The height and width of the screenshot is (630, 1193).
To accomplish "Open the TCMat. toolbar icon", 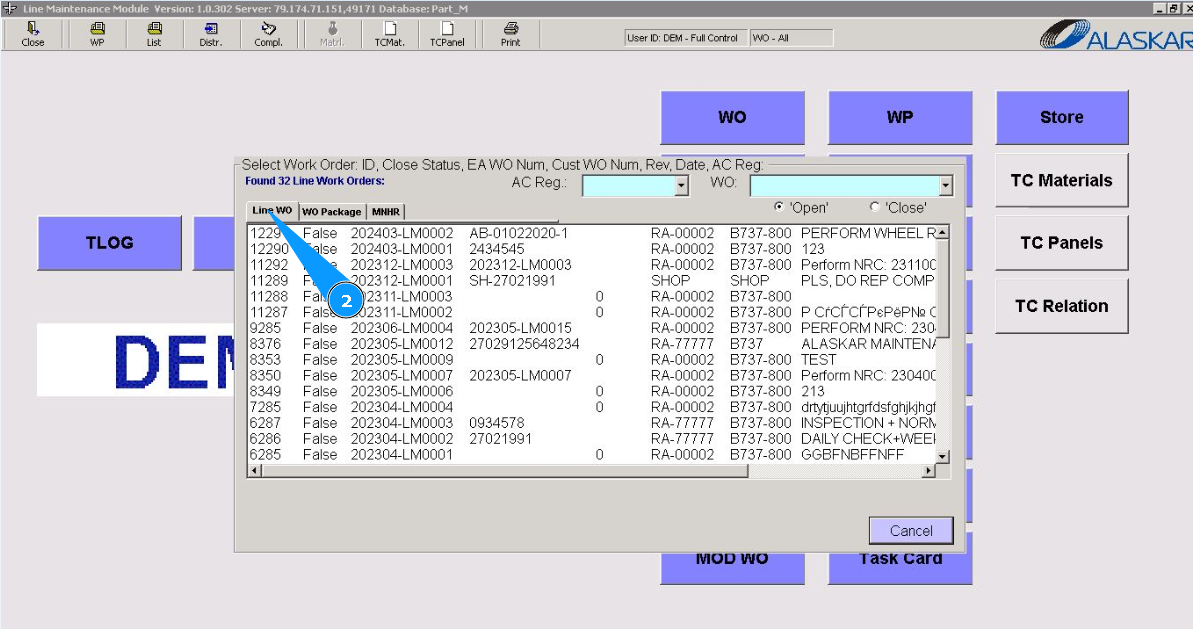I will 389,34.
